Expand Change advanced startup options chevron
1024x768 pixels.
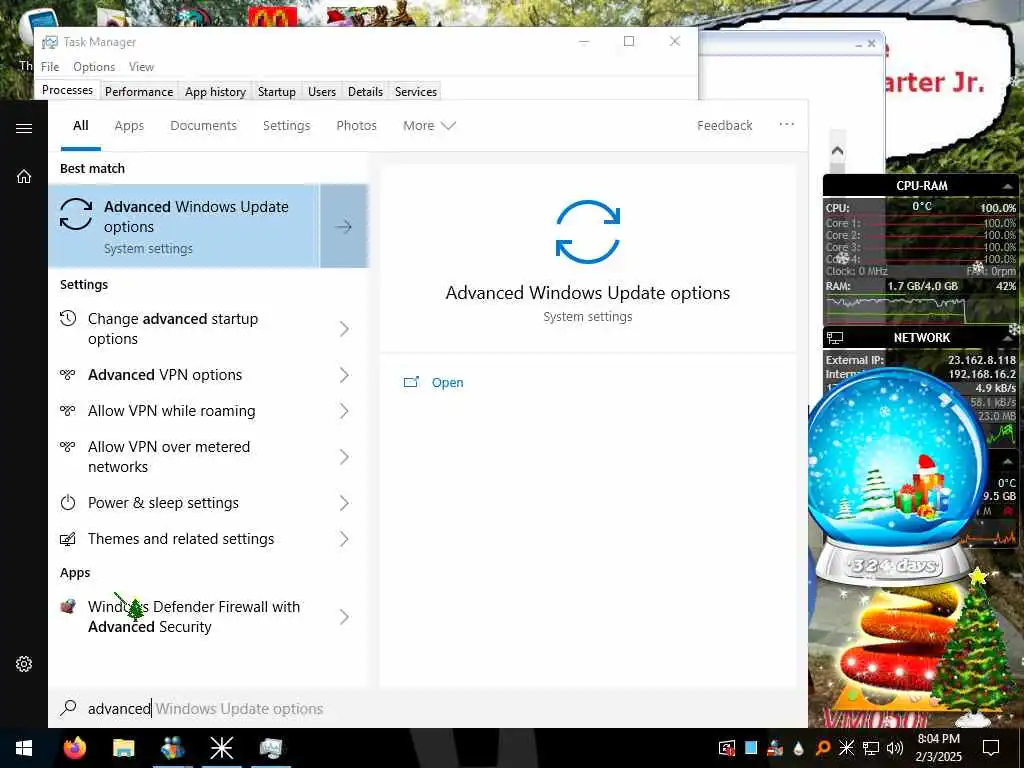[344, 328]
